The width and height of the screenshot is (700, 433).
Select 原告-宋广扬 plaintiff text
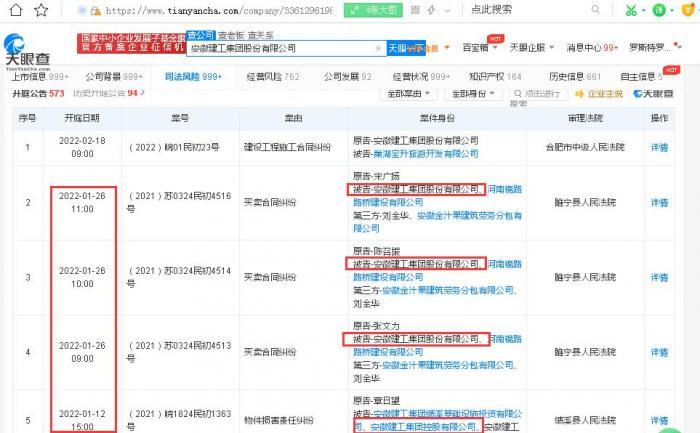[376, 176]
